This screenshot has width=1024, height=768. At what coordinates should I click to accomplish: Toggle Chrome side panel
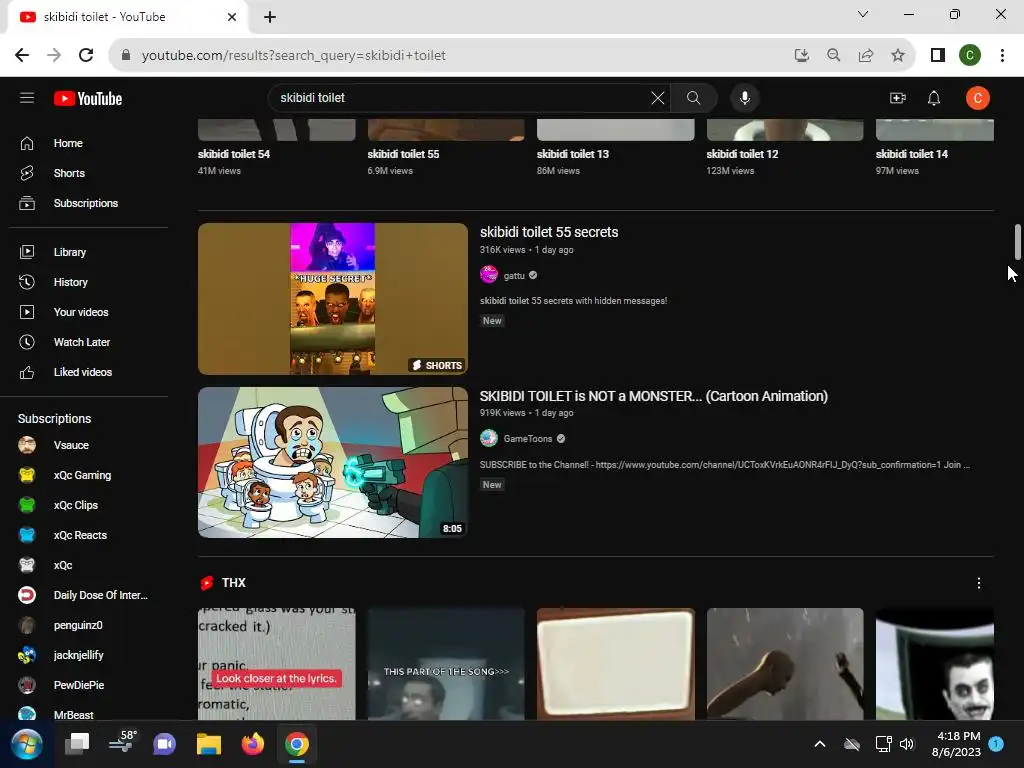938,56
